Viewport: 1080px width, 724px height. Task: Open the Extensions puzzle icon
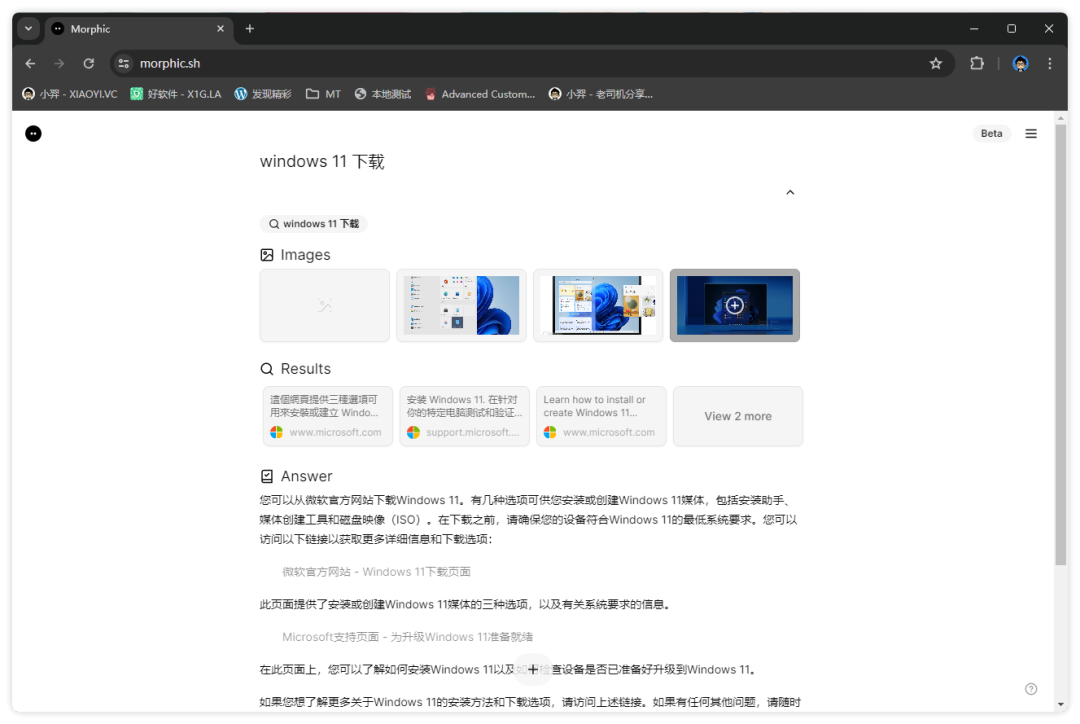977,63
